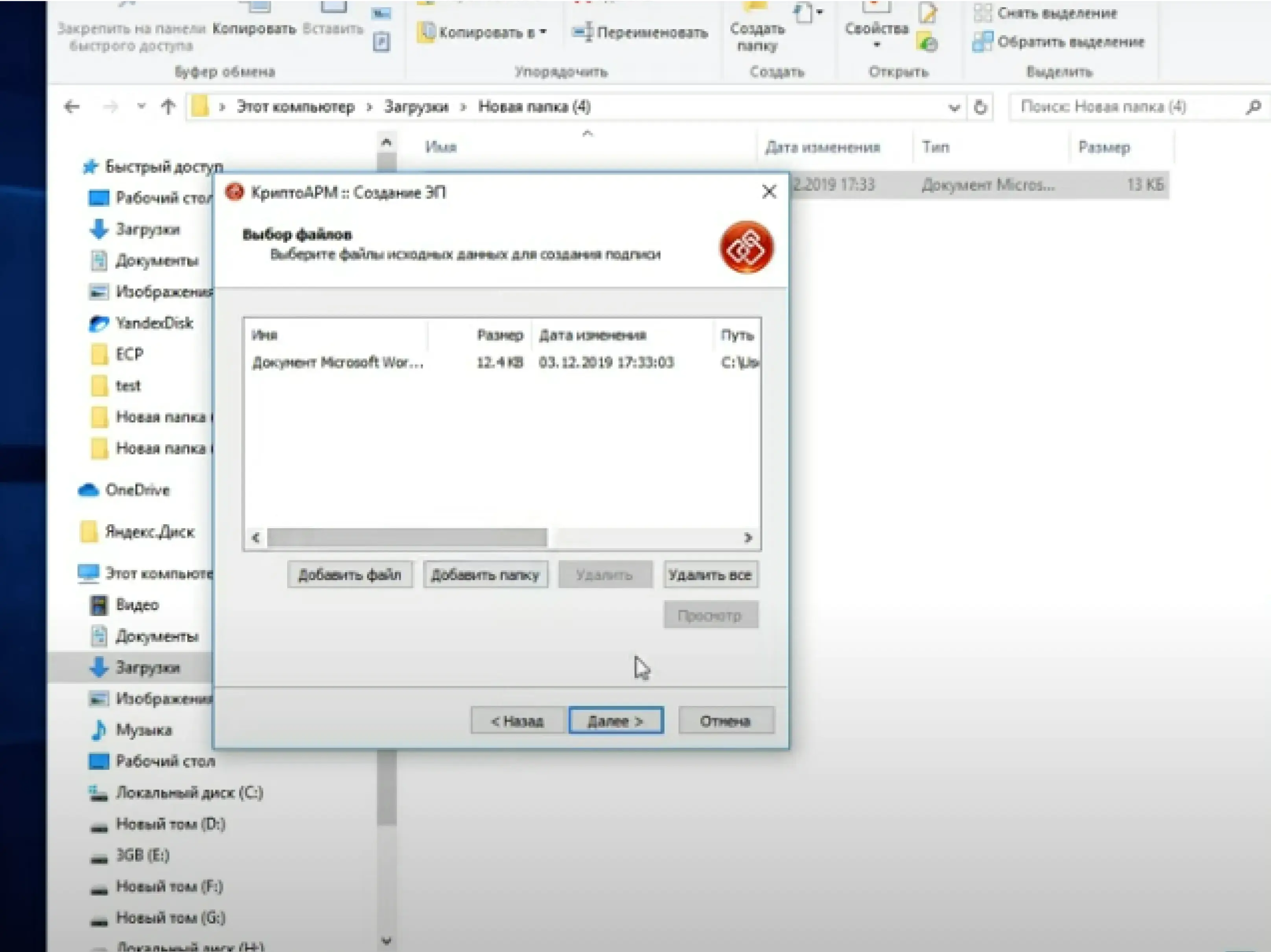Click the refresh icon next to address bar
The width and height of the screenshot is (1271, 952).
click(x=980, y=107)
